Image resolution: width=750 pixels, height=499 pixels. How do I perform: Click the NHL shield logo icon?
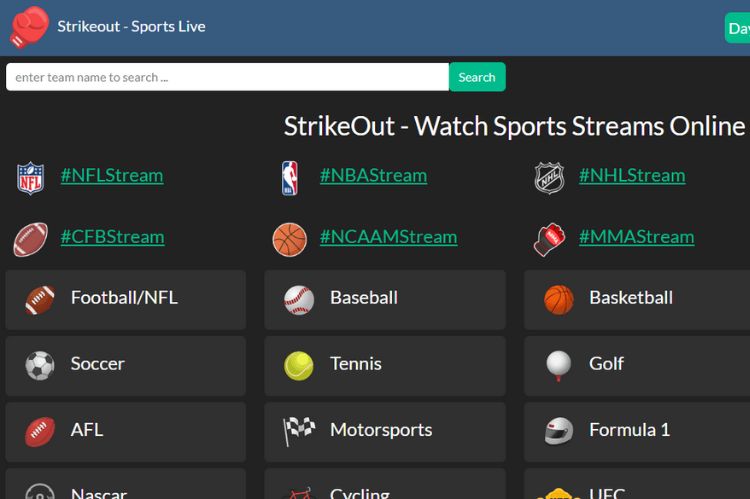coord(549,178)
